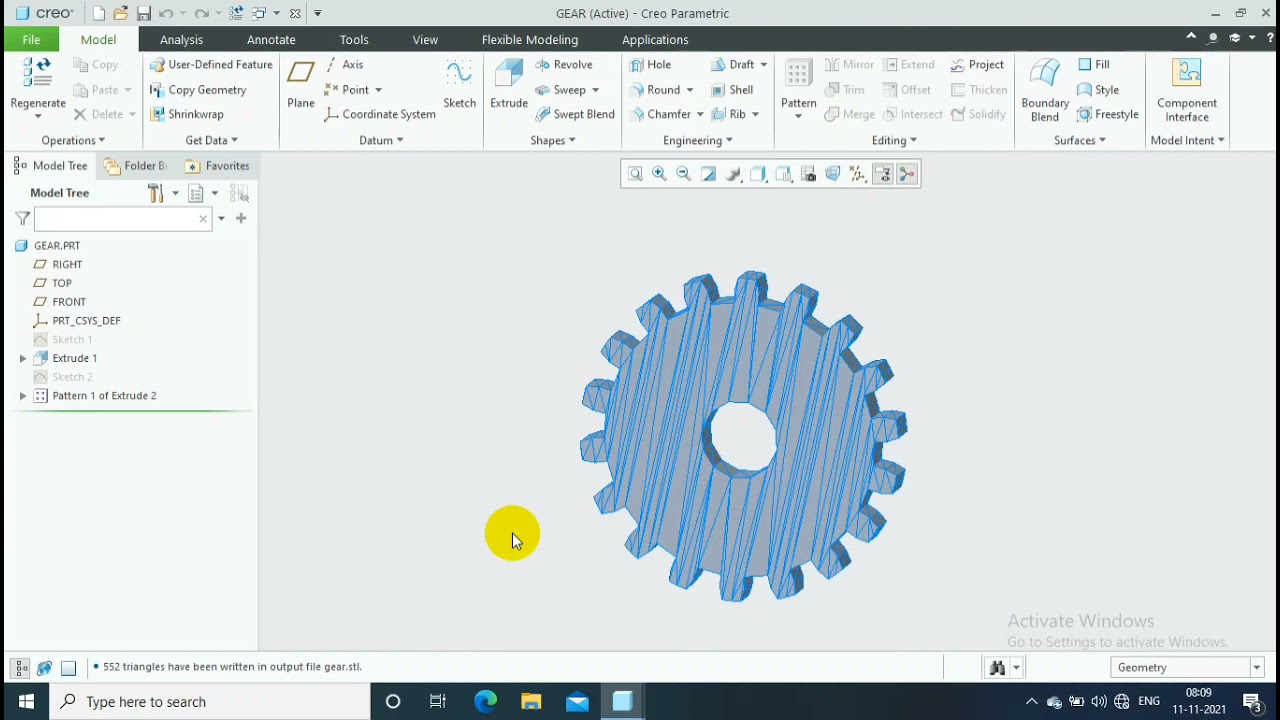The width and height of the screenshot is (1280, 720).
Task: Open the File menu
Action: [x=31, y=40]
